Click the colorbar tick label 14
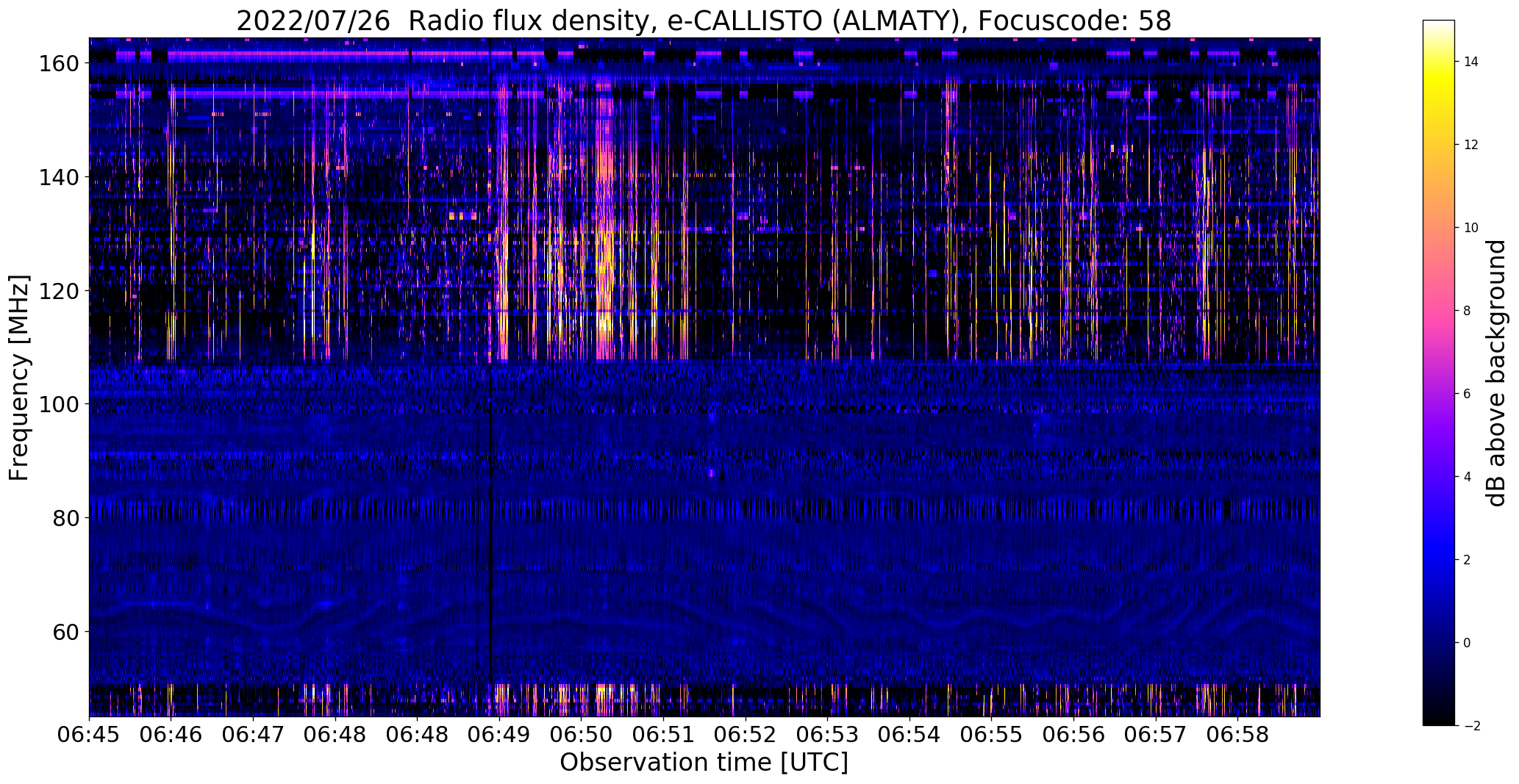Viewport: 1519px width, 784px height. 1471,62
